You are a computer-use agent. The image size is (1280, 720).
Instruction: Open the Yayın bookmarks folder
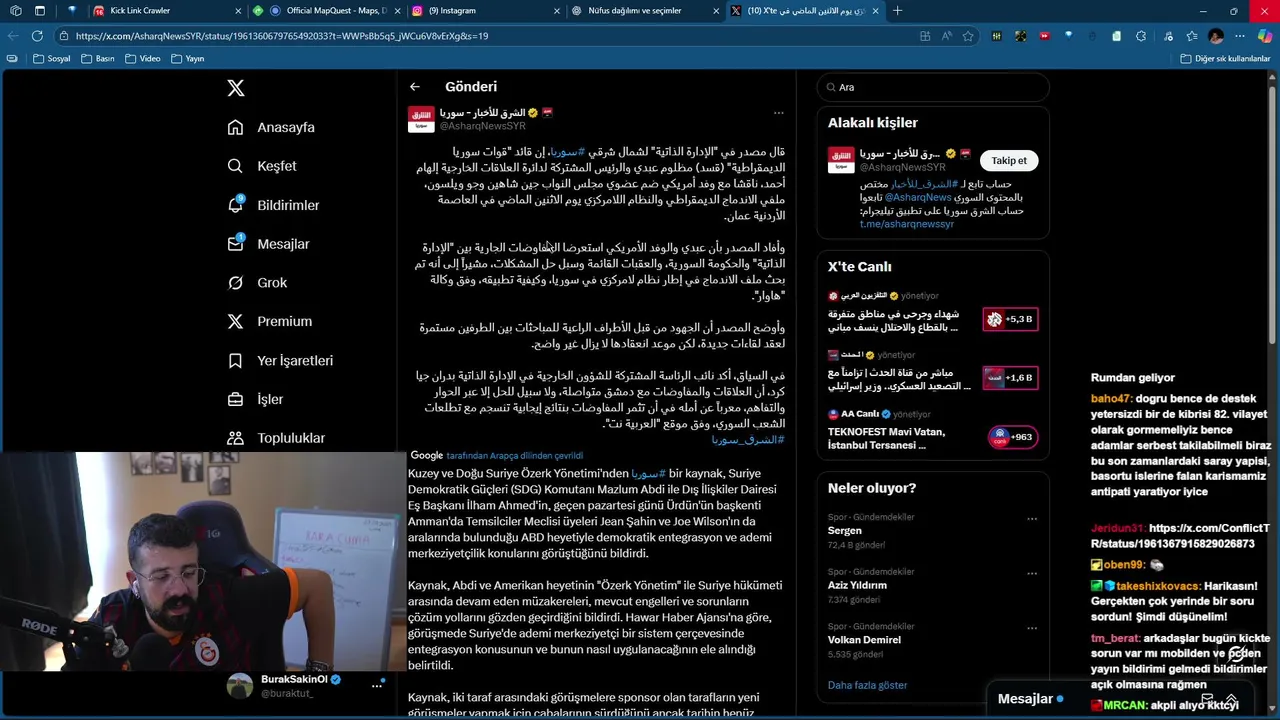point(187,59)
